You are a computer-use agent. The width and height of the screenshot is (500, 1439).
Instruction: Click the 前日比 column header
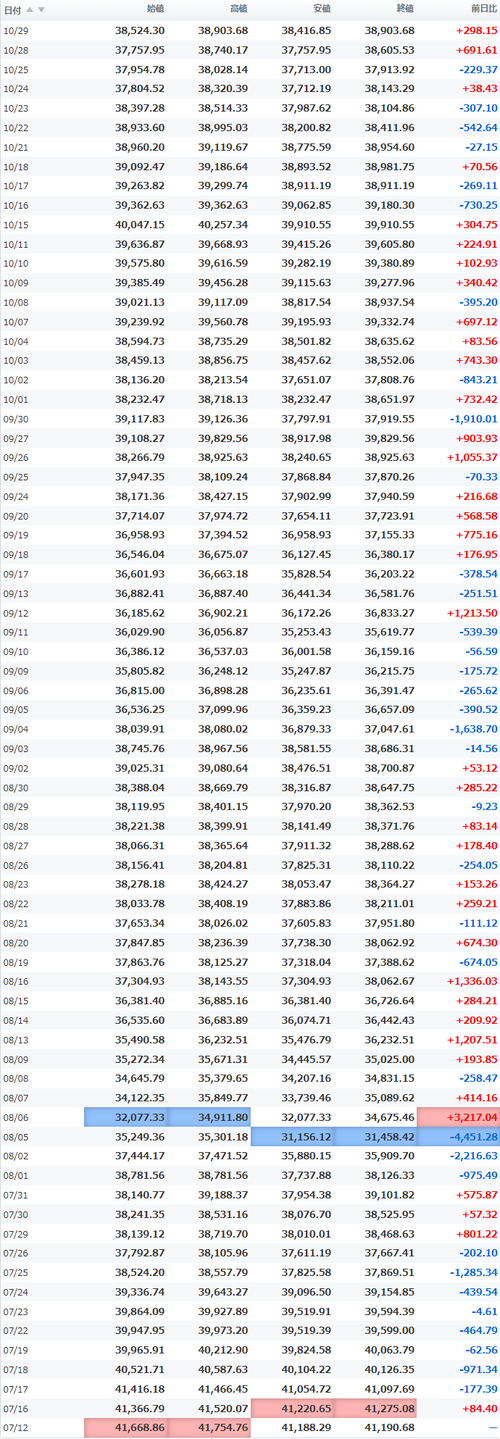click(482, 9)
